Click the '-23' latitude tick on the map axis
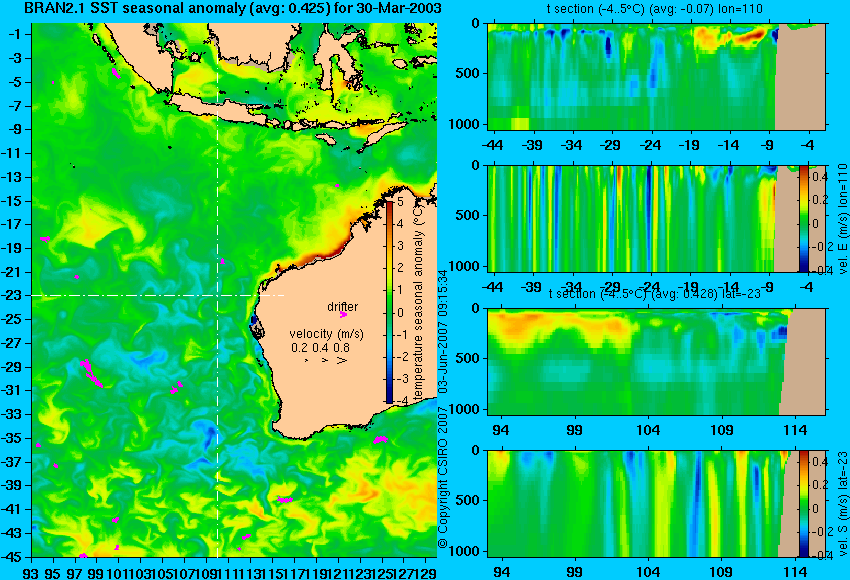 tap(12, 295)
